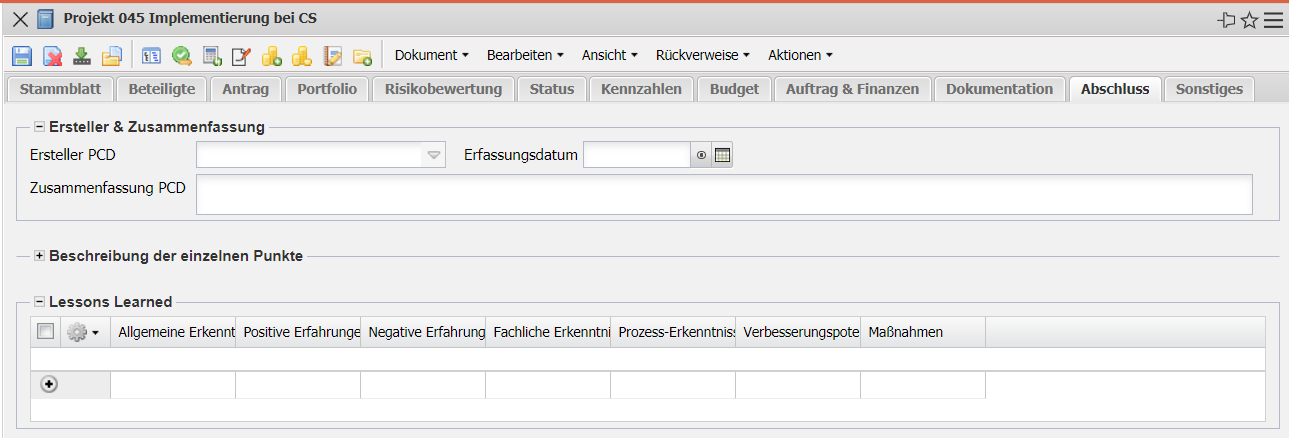1289x438 pixels.
Task: Click the green download arrow icon
Action: click(82, 56)
